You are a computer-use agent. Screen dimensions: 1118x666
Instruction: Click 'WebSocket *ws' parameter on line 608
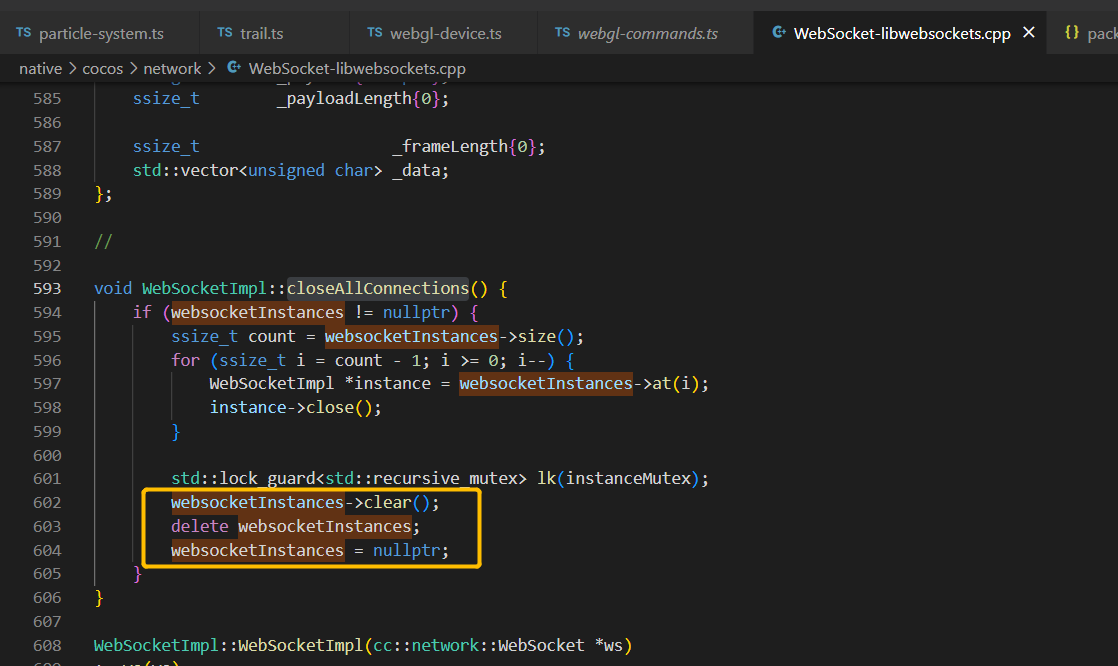tap(560, 645)
